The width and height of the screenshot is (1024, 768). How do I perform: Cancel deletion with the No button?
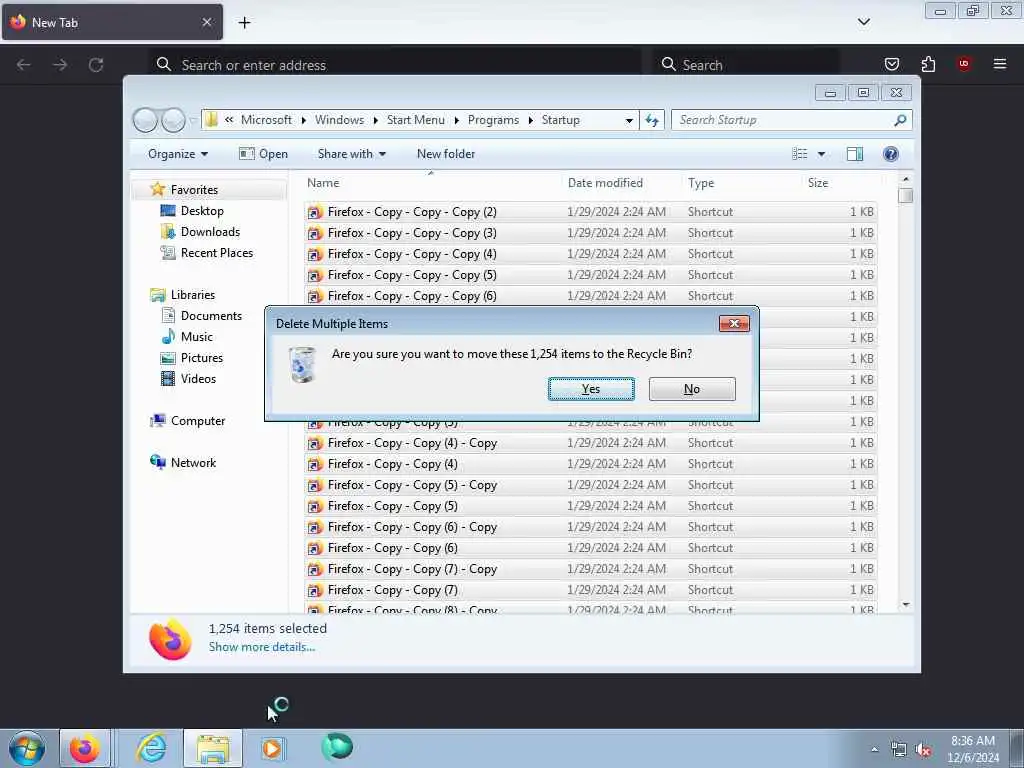click(692, 389)
